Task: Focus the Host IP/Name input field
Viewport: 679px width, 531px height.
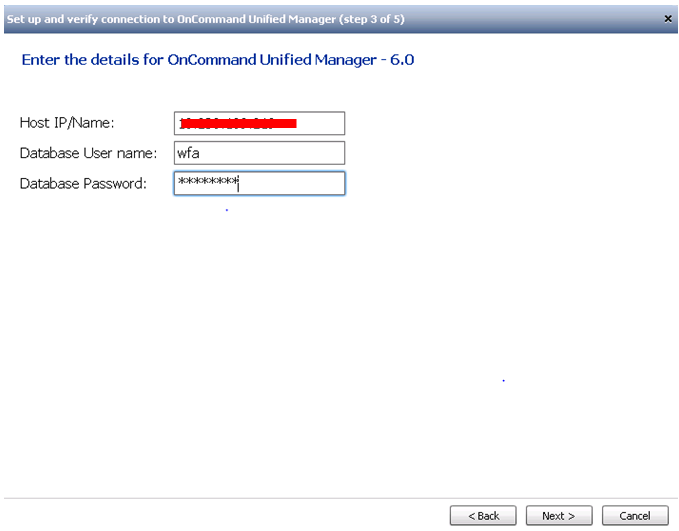Action: (259, 123)
